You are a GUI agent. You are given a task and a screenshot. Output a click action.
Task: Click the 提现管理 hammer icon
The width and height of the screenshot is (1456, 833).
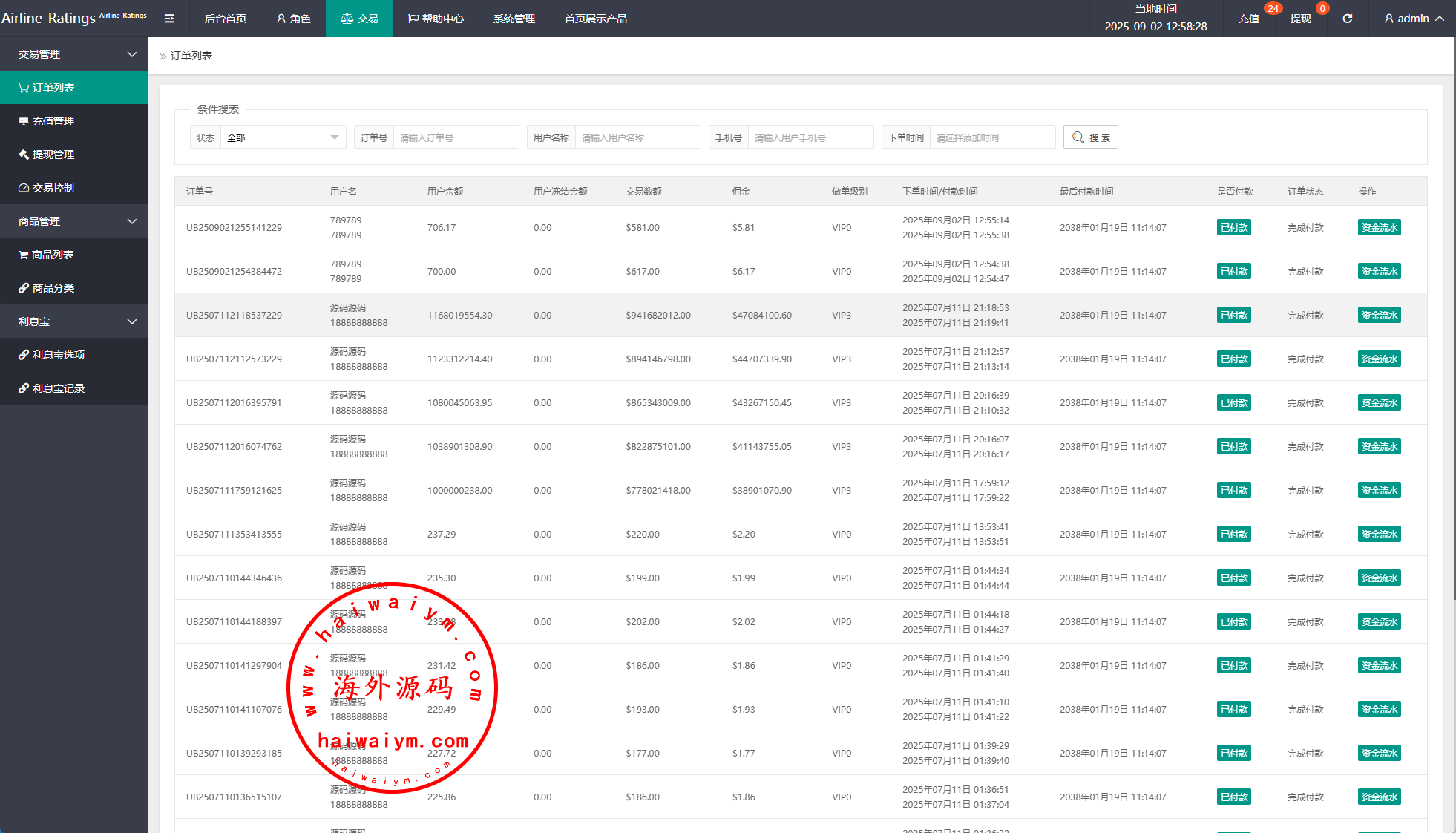(x=24, y=154)
